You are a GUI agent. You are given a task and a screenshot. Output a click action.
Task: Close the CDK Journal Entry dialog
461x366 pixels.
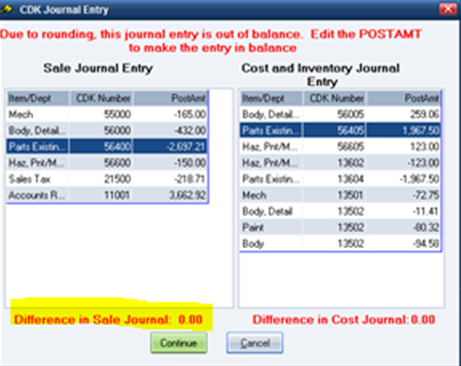click(x=448, y=9)
